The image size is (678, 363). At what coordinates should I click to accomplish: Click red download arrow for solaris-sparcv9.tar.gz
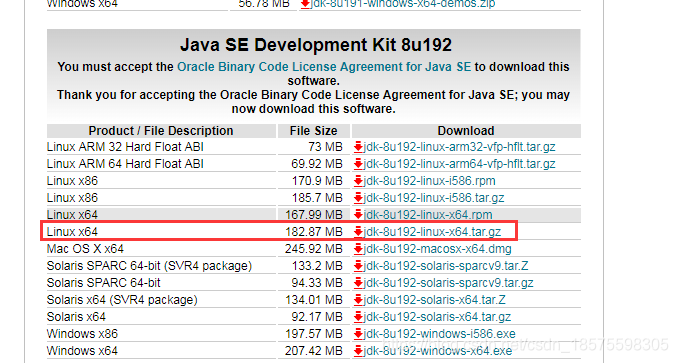(x=358, y=283)
